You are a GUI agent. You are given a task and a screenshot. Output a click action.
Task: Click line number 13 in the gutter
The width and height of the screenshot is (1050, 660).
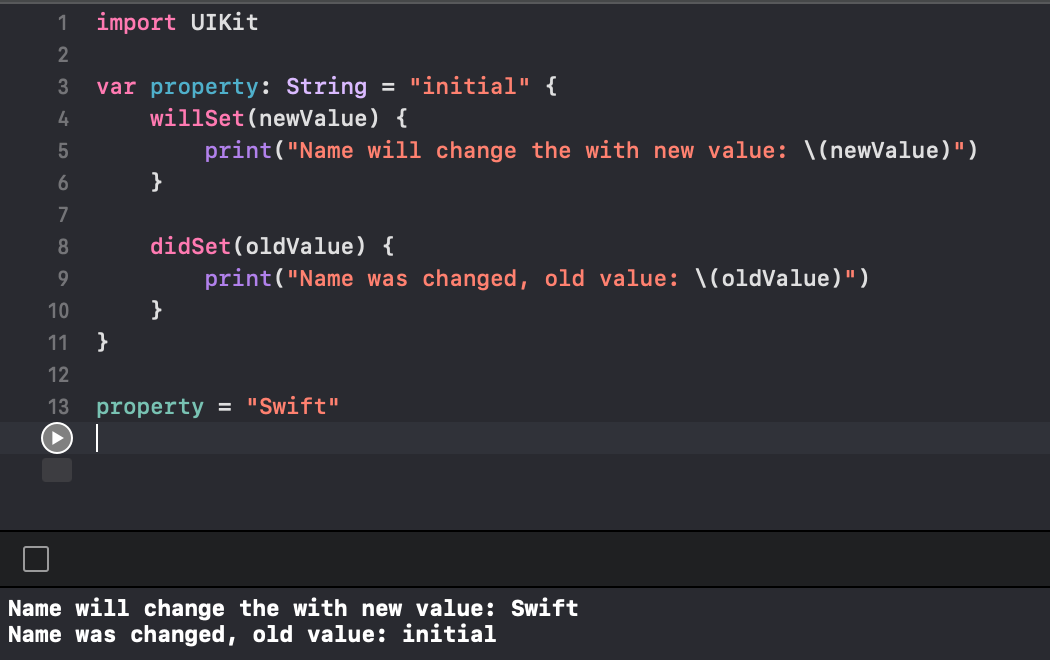point(58,407)
